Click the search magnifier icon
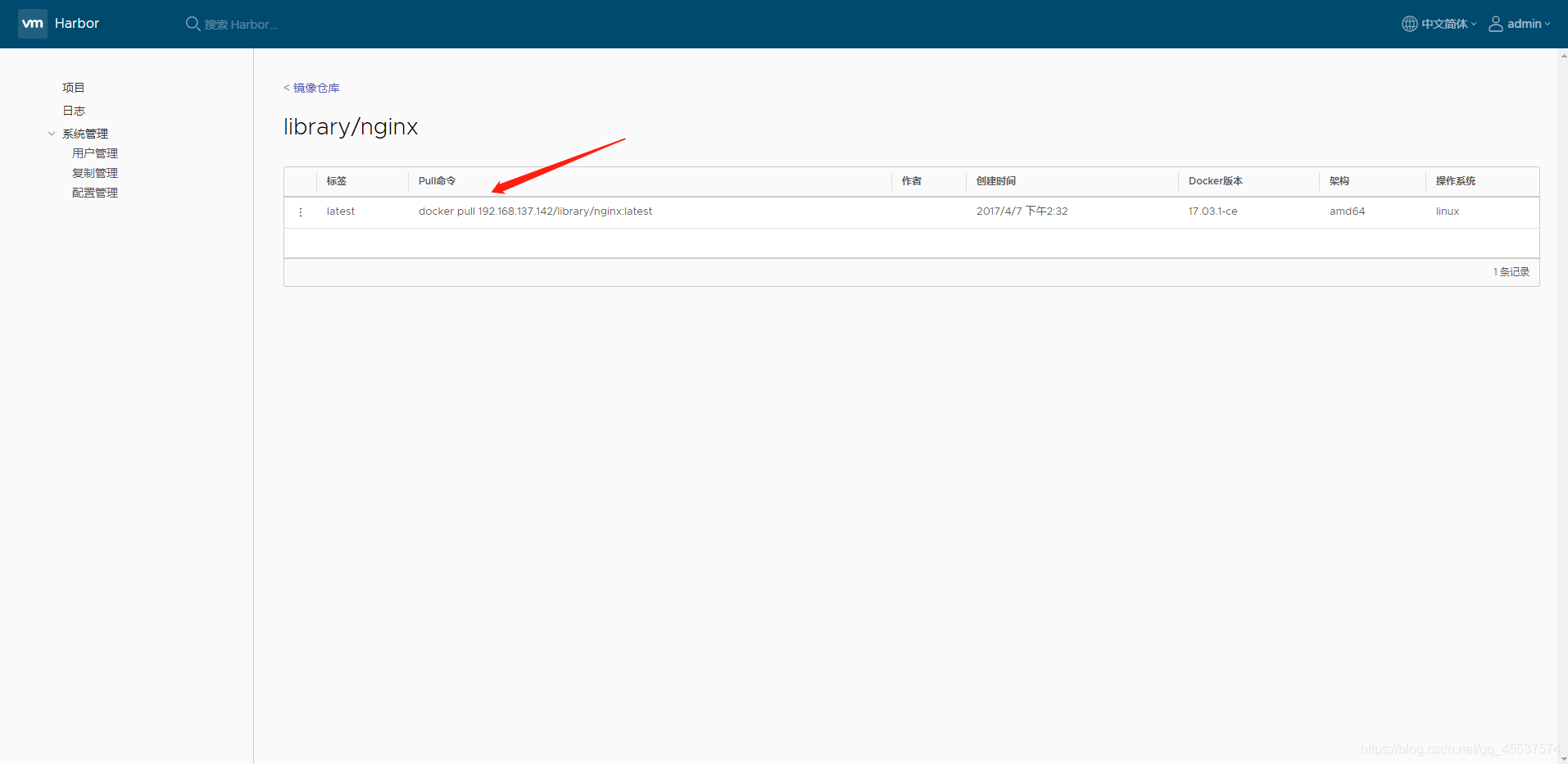The width and height of the screenshot is (1568, 764). coord(193,24)
